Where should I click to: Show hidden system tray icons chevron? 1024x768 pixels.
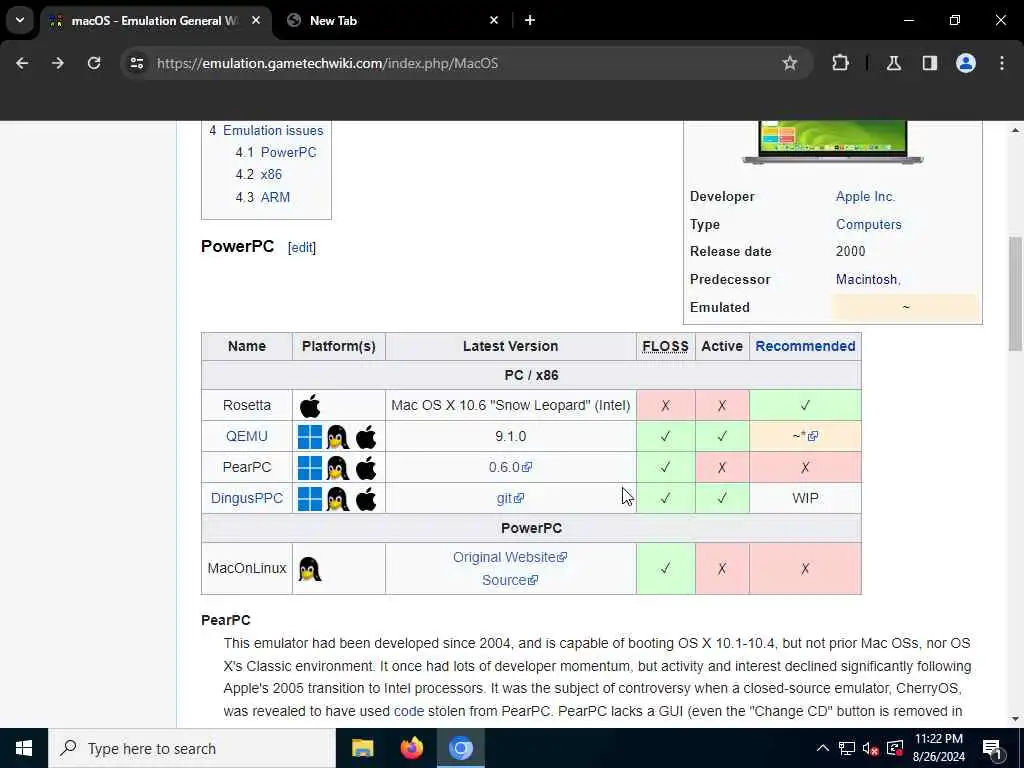(823, 748)
